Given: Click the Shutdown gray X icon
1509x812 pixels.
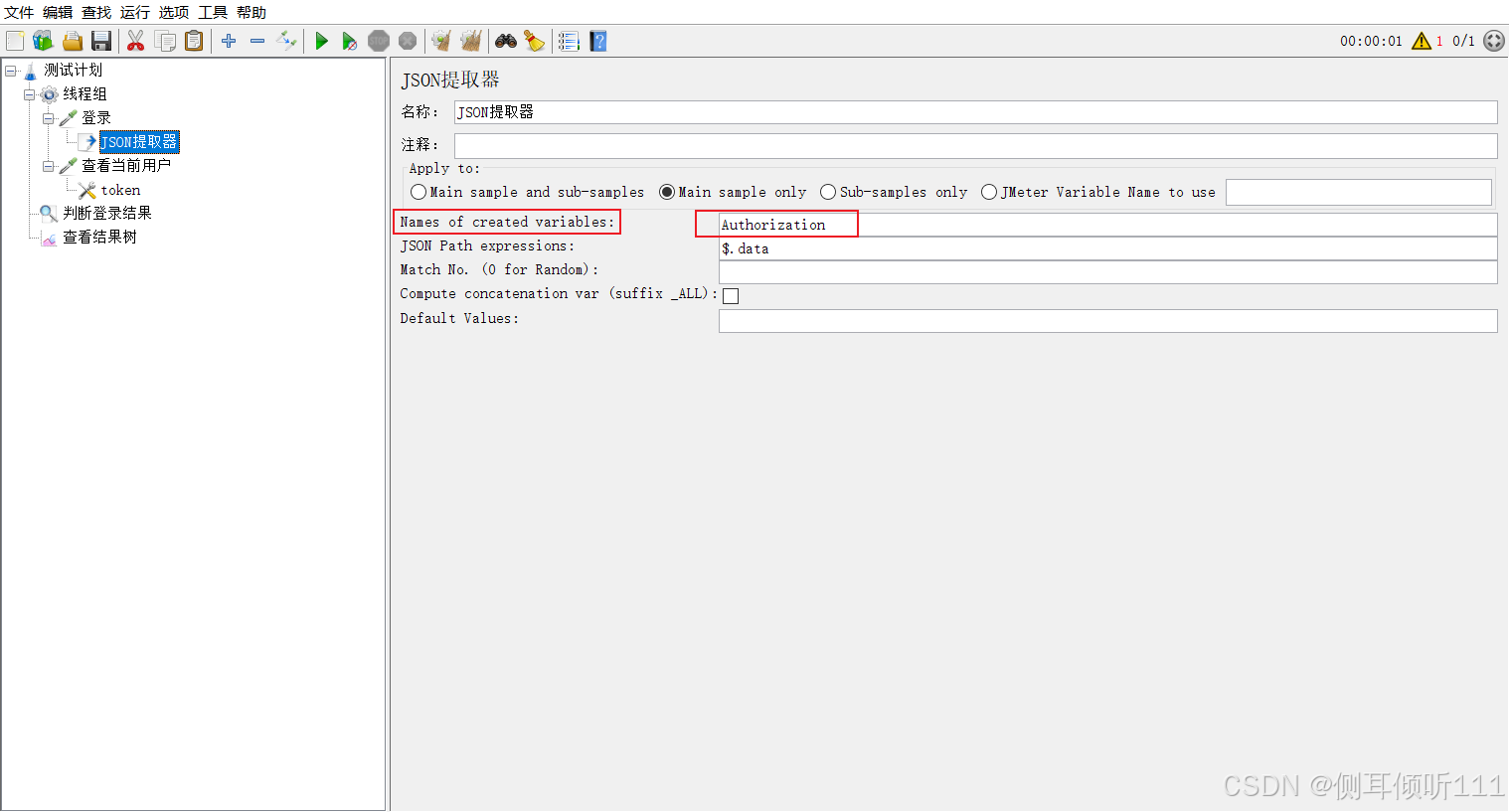Looking at the screenshot, I should pos(408,41).
